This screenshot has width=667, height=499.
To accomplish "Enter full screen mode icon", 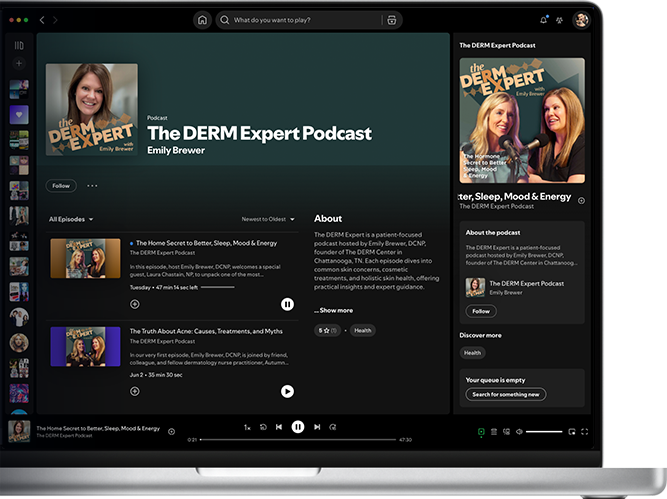I will pyautogui.click(x=584, y=432).
